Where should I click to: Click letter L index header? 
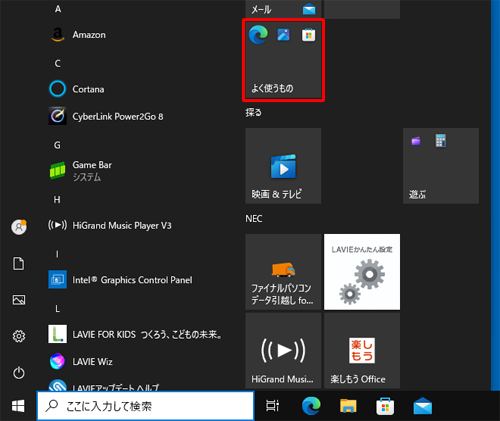click(x=57, y=309)
